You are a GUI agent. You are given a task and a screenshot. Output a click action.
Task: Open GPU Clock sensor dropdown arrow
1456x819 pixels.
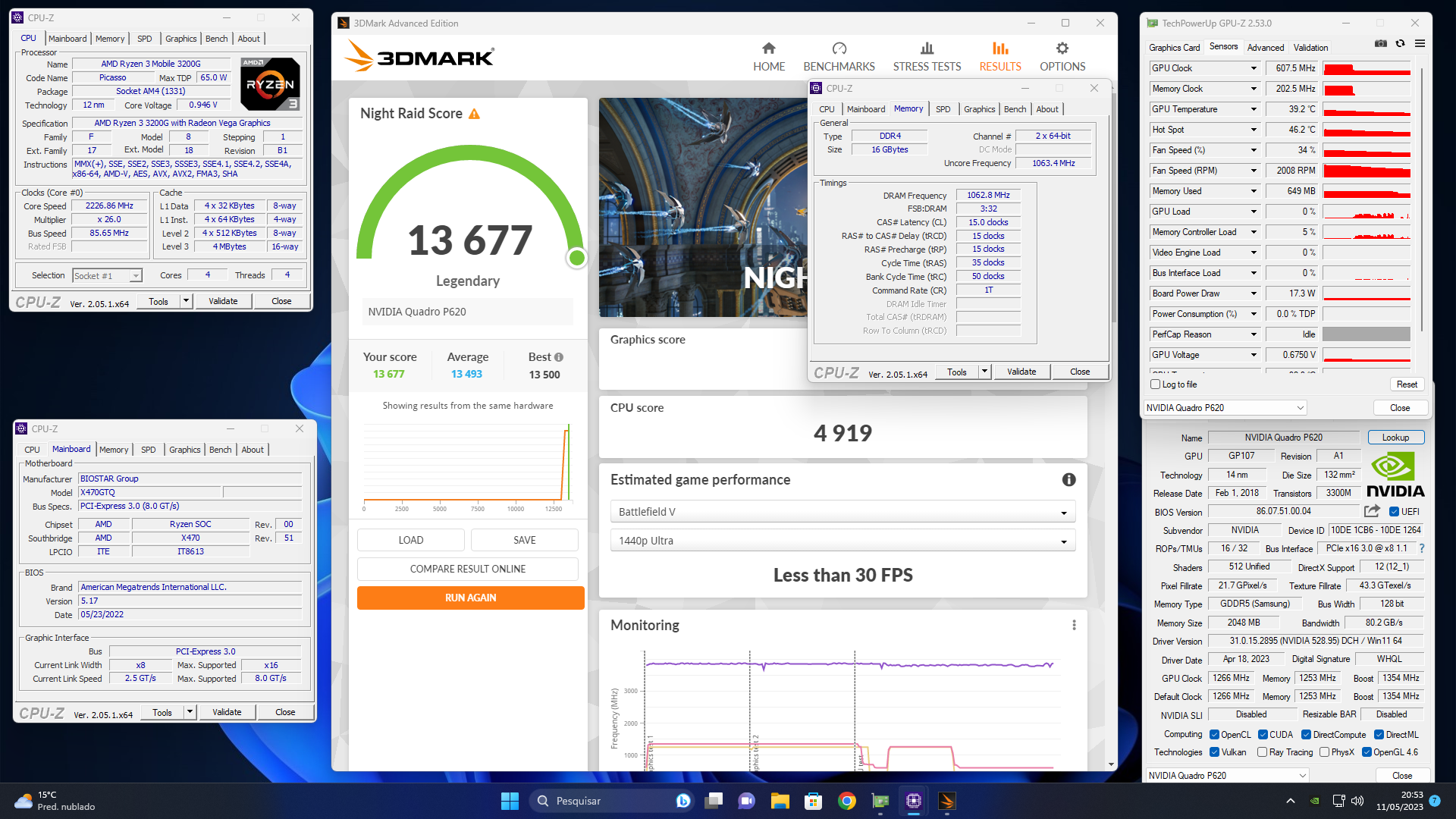pos(1254,68)
